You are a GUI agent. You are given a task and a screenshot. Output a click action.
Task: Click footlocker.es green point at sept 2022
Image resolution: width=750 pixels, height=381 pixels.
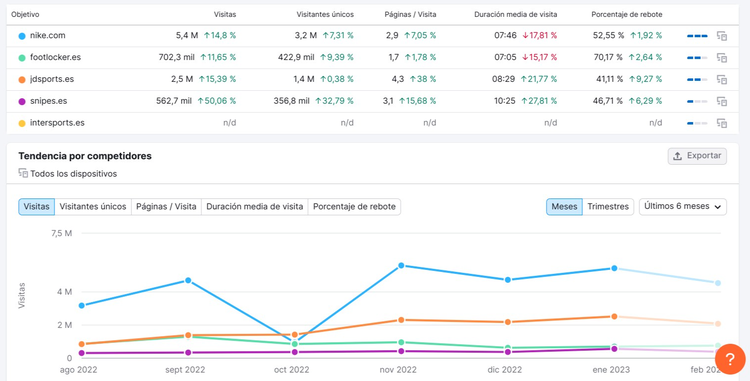[188, 337]
